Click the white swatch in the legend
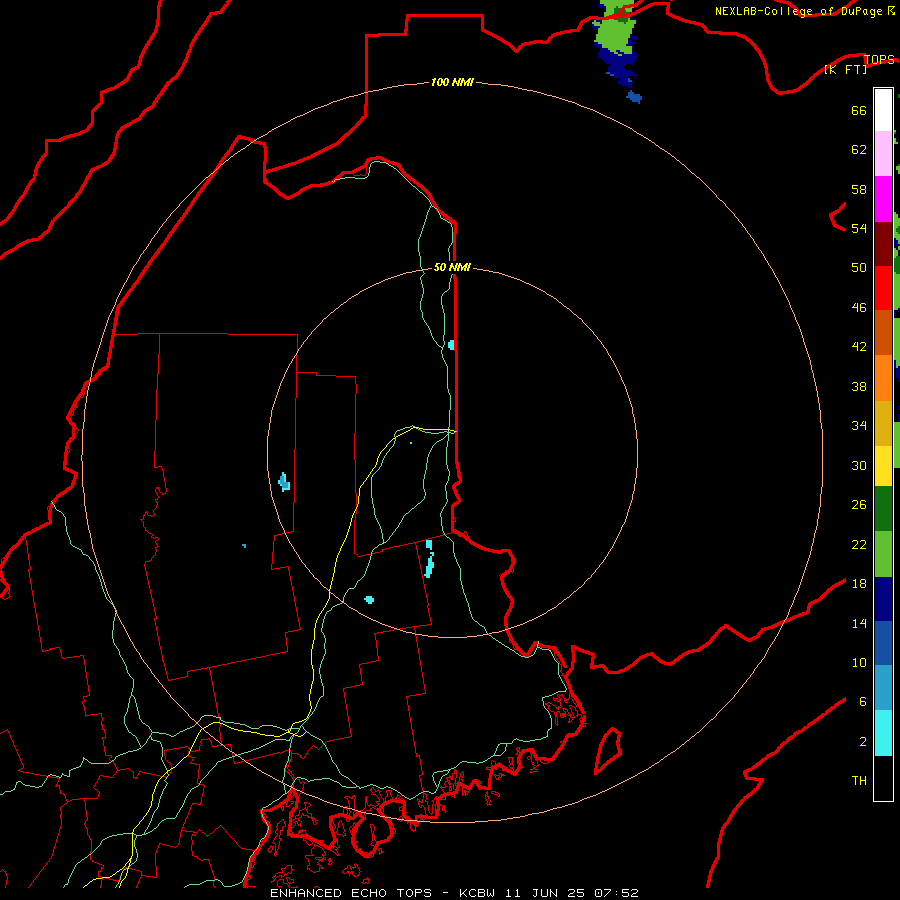This screenshot has height=900, width=900. 883,110
